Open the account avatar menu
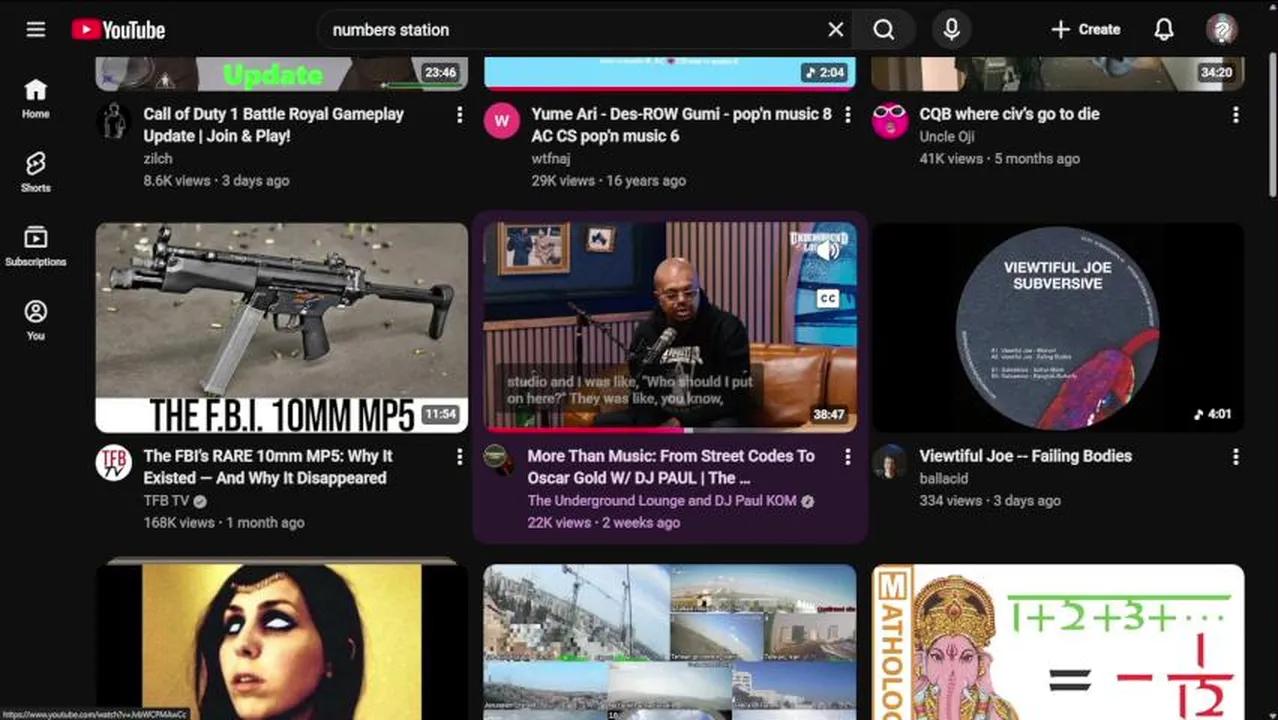The width and height of the screenshot is (1278, 720). tap(1222, 30)
